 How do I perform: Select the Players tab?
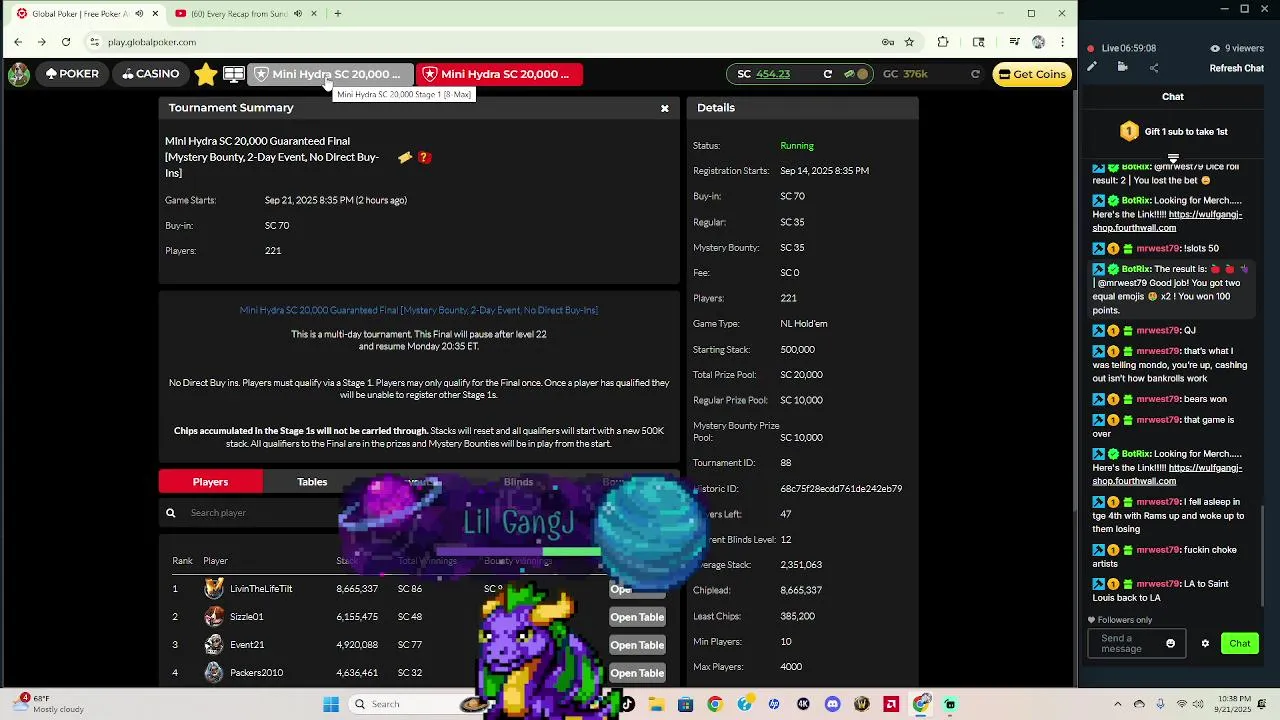tap(210, 482)
